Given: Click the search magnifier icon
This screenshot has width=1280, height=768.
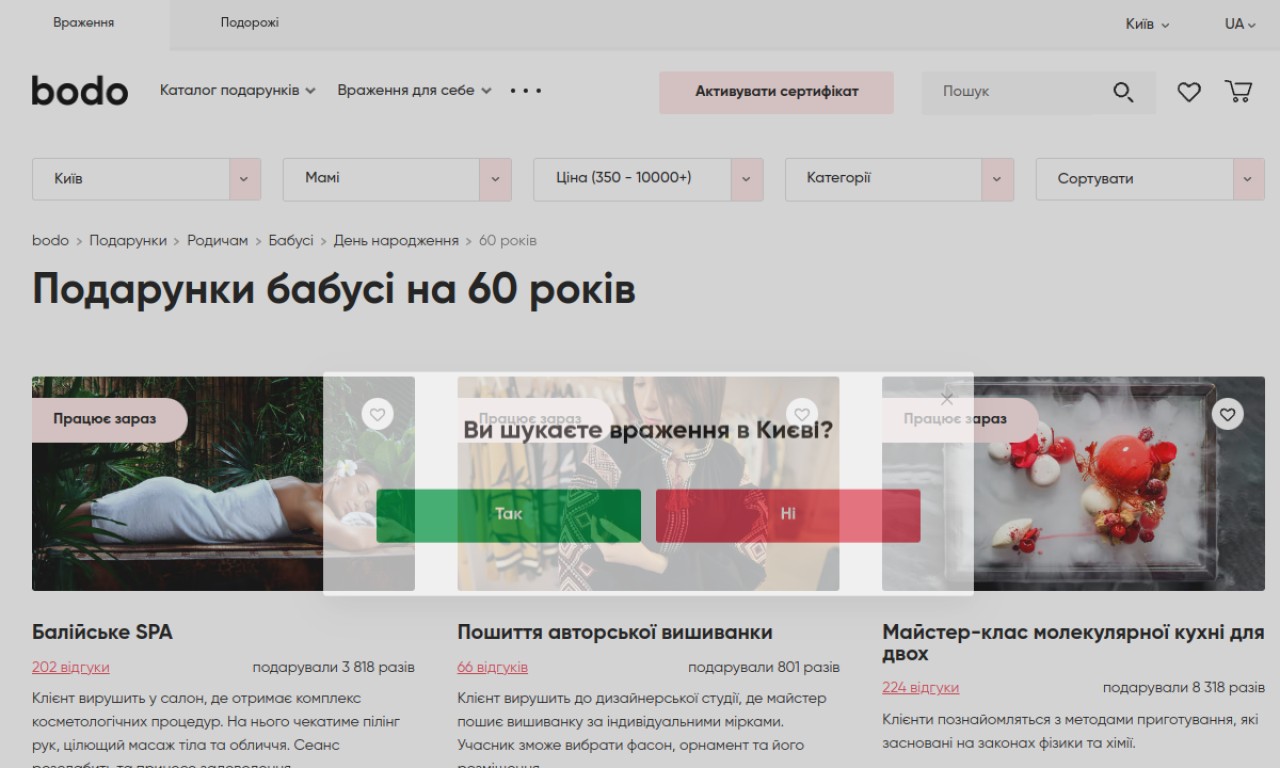Looking at the screenshot, I should [1123, 92].
